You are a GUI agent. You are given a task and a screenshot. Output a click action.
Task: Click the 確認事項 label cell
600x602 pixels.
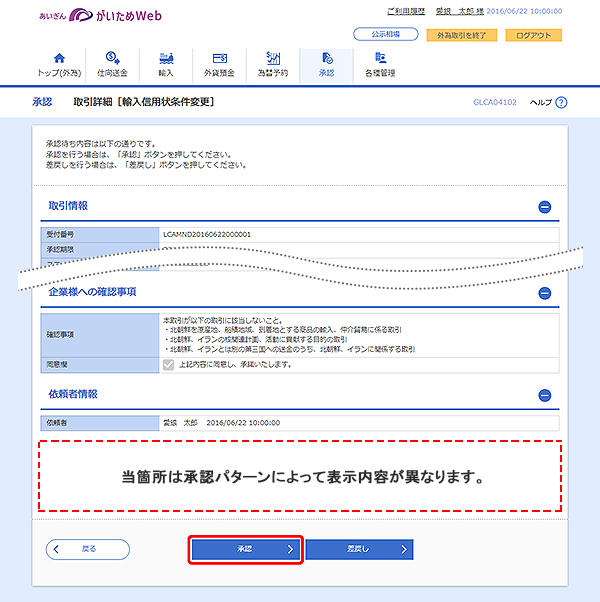click(100, 335)
